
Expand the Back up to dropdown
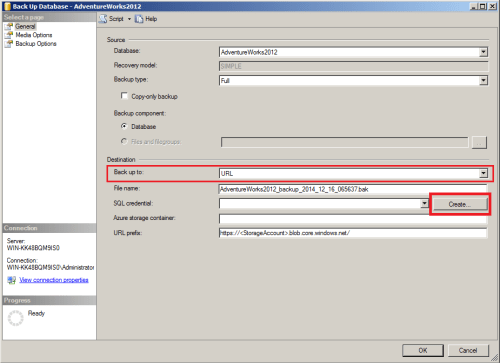[x=483, y=173]
